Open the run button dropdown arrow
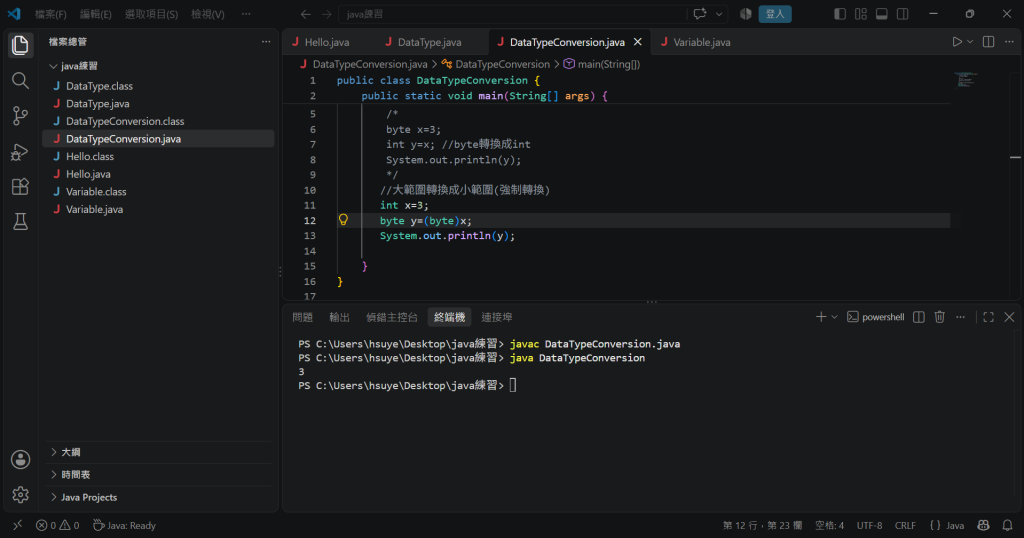 (x=970, y=42)
